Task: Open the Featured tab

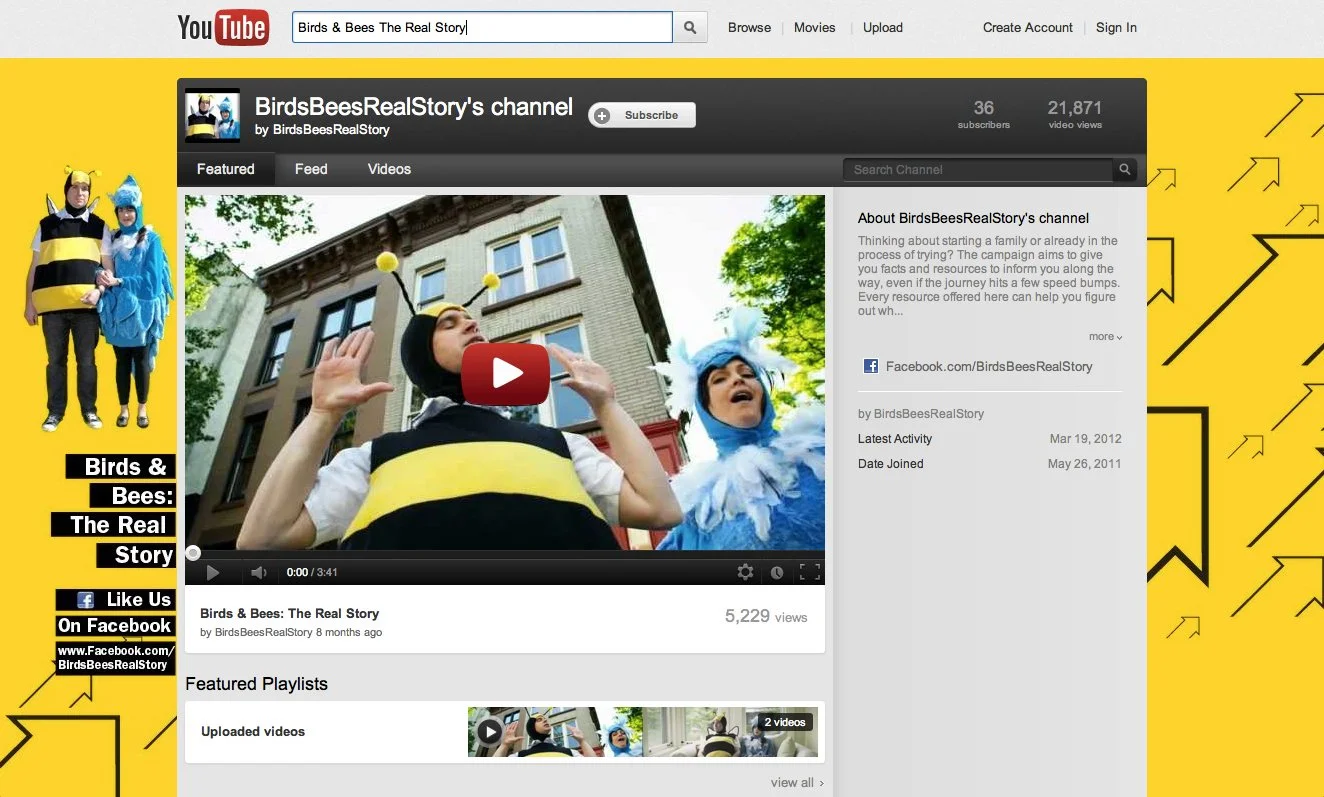Action: click(226, 169)
